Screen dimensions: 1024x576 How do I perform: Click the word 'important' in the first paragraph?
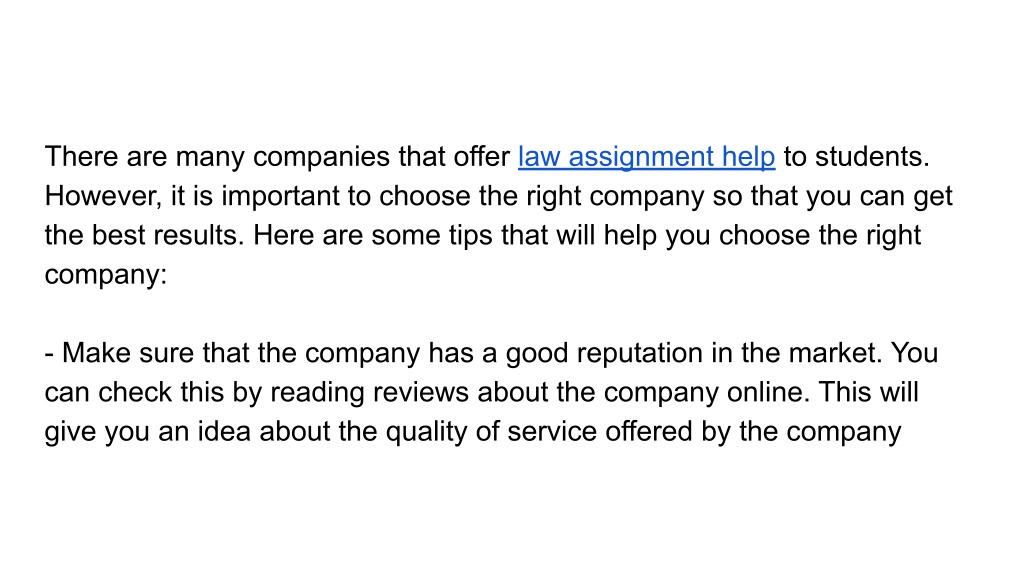pyautogui.click(x=280, y=197)
